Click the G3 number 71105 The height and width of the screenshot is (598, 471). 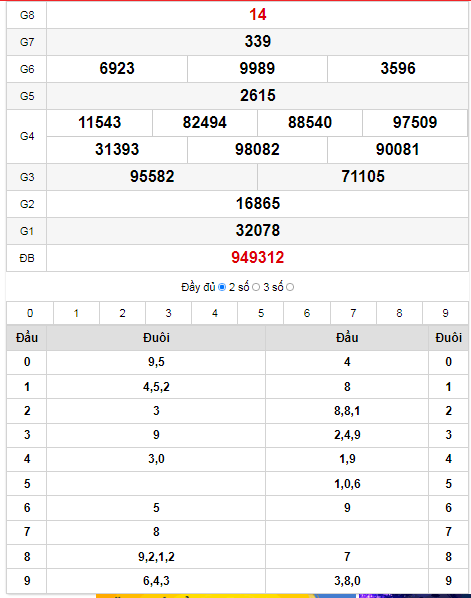(x=363, y=177)
